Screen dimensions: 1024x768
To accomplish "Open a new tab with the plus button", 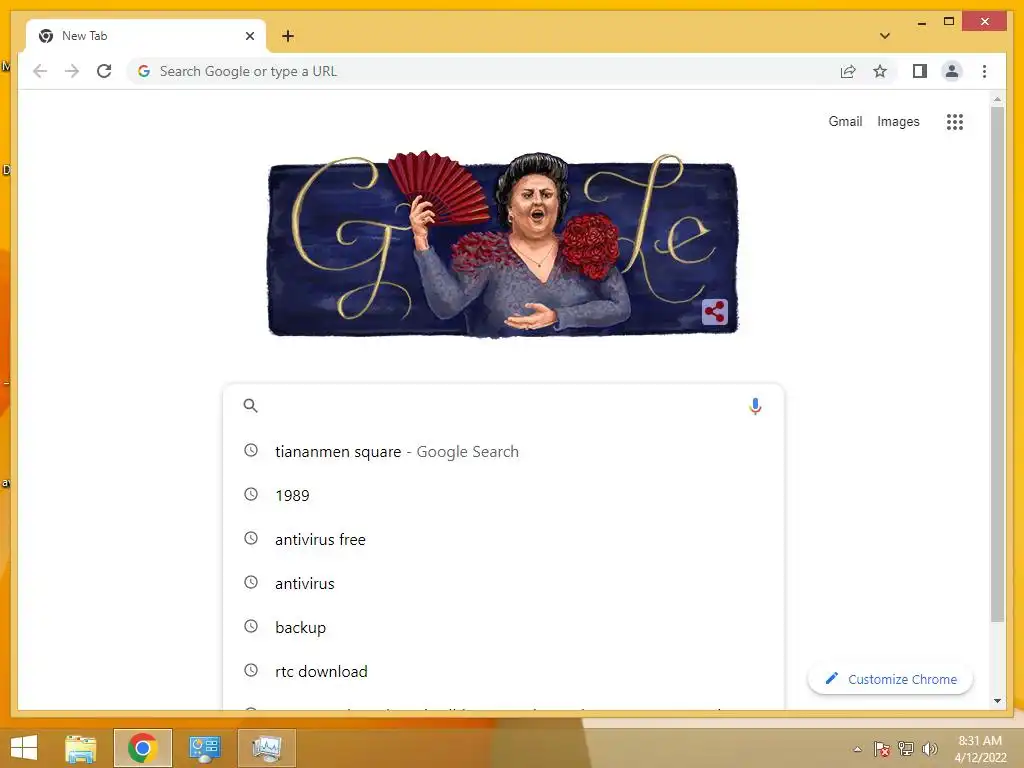I will pyautogui.click(x=287, y=36).
